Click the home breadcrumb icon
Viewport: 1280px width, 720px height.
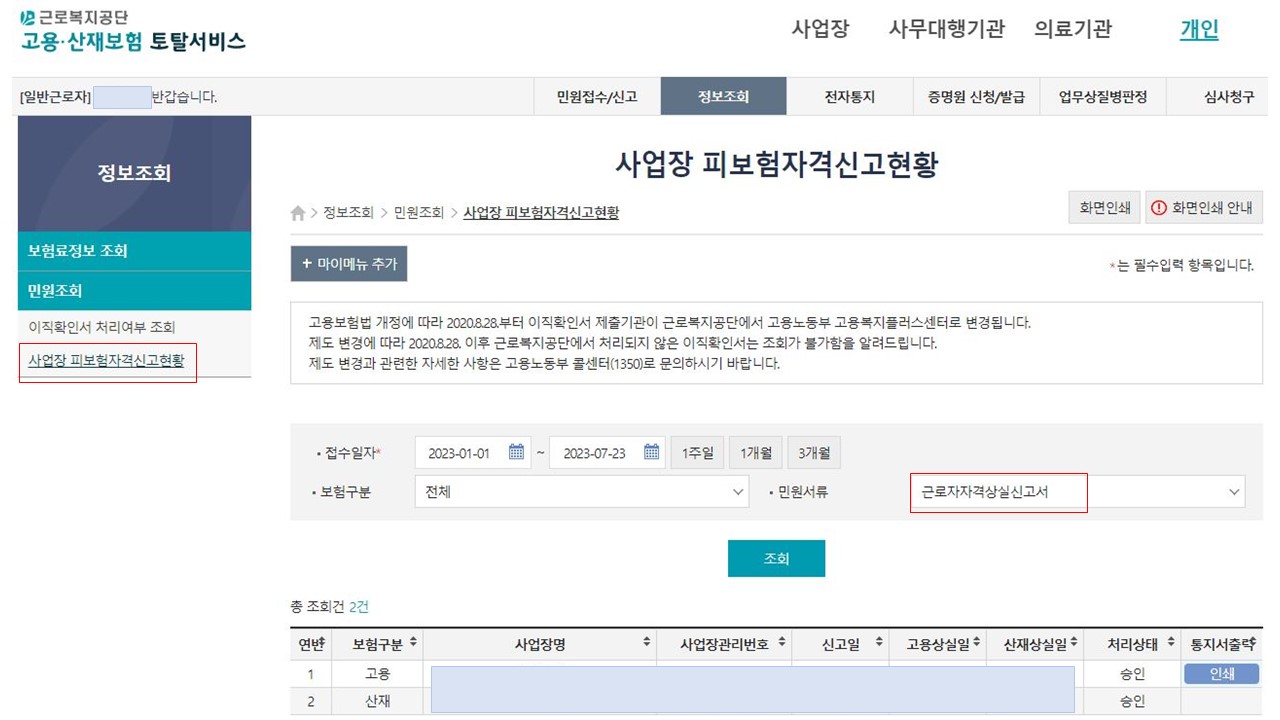[297, 212]
